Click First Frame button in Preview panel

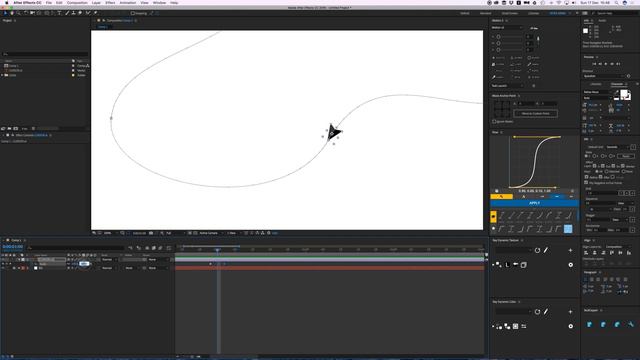click(594, 64)
